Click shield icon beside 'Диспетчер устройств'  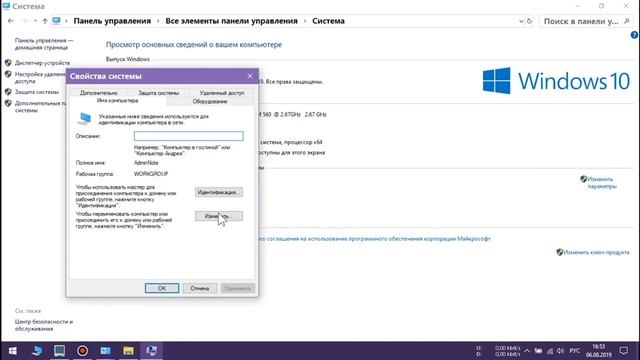click(x=8, y=63)
